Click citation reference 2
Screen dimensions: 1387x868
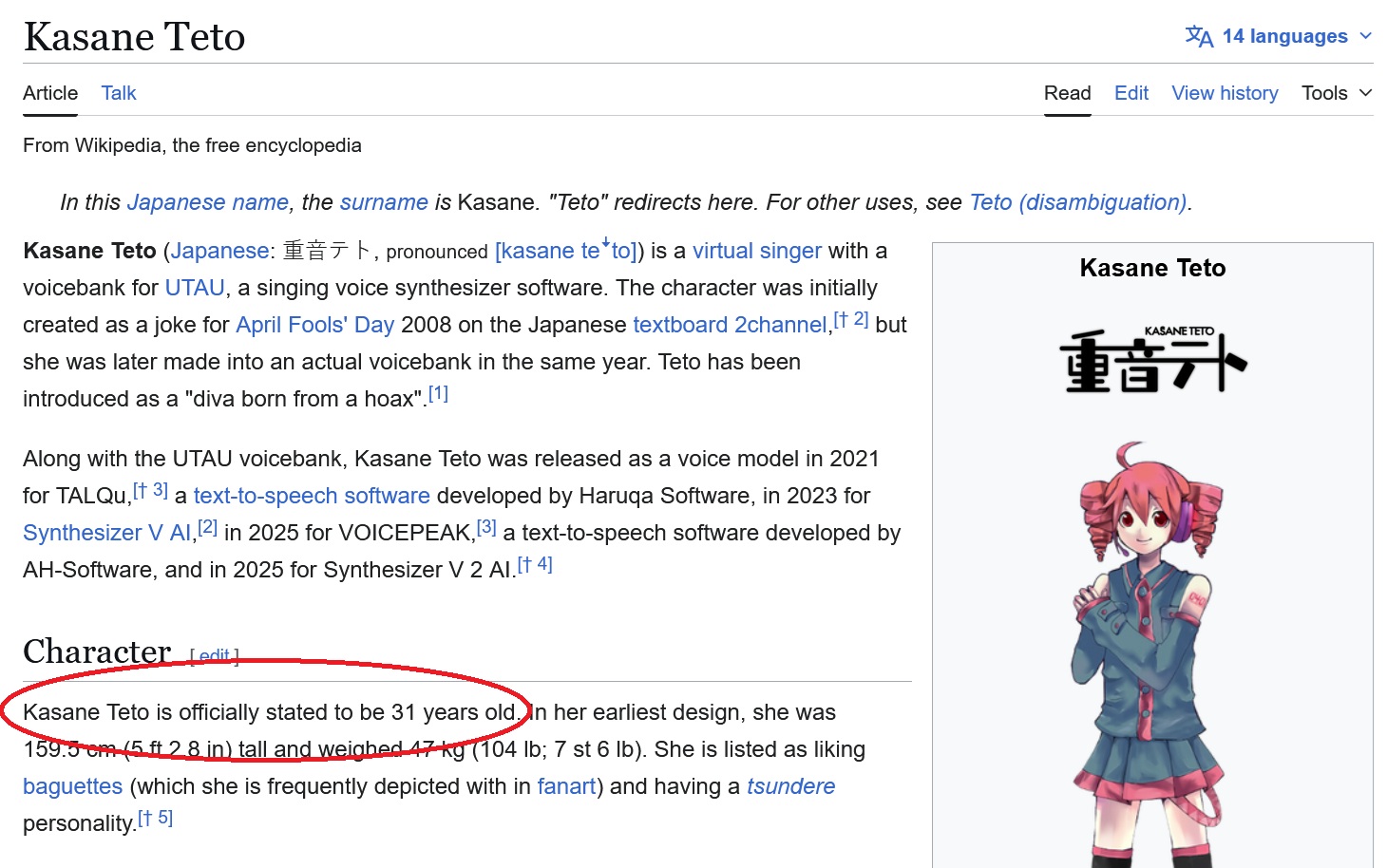pyautogui.click(x=207, y=527)
